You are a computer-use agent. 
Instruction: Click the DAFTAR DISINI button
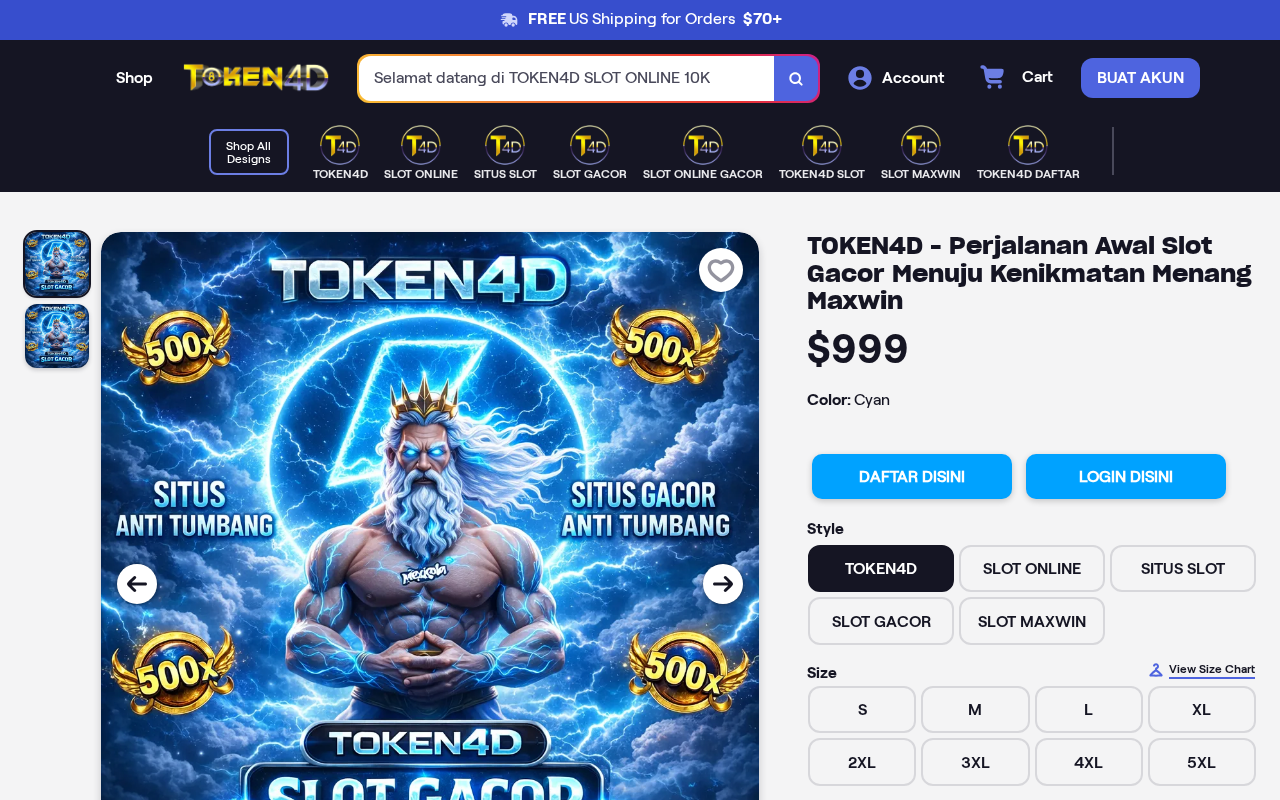click(912, 477)
